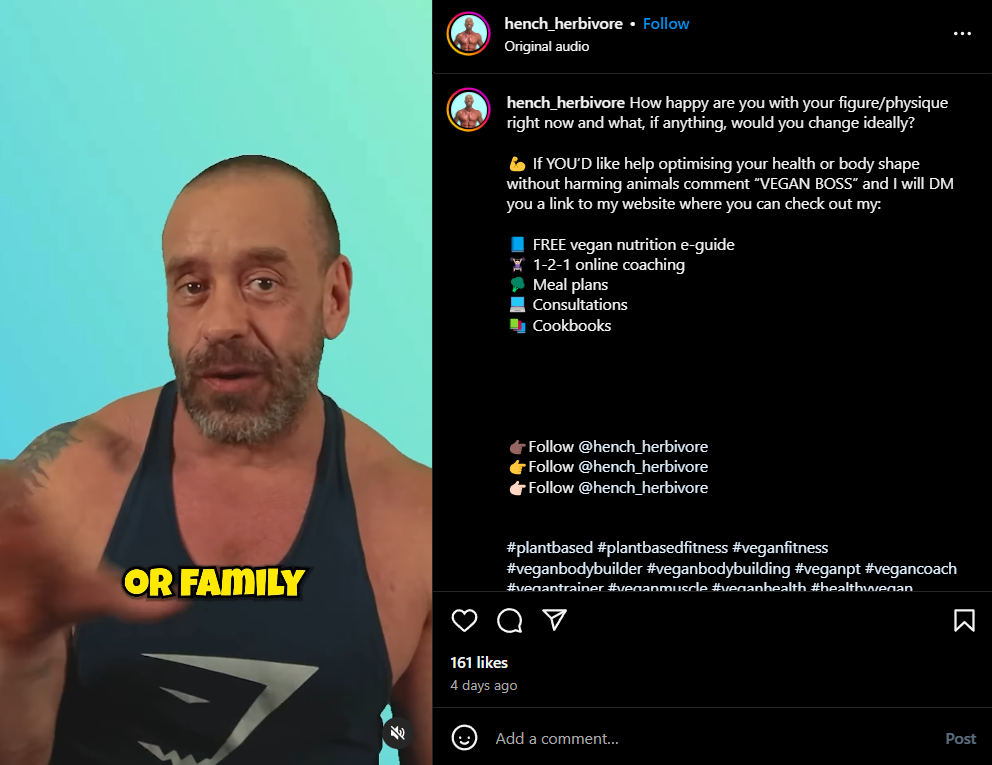The width and height of the screenshot is (992, 765).
Task: Save post using the bookmark icon
Action: [964, 621]
